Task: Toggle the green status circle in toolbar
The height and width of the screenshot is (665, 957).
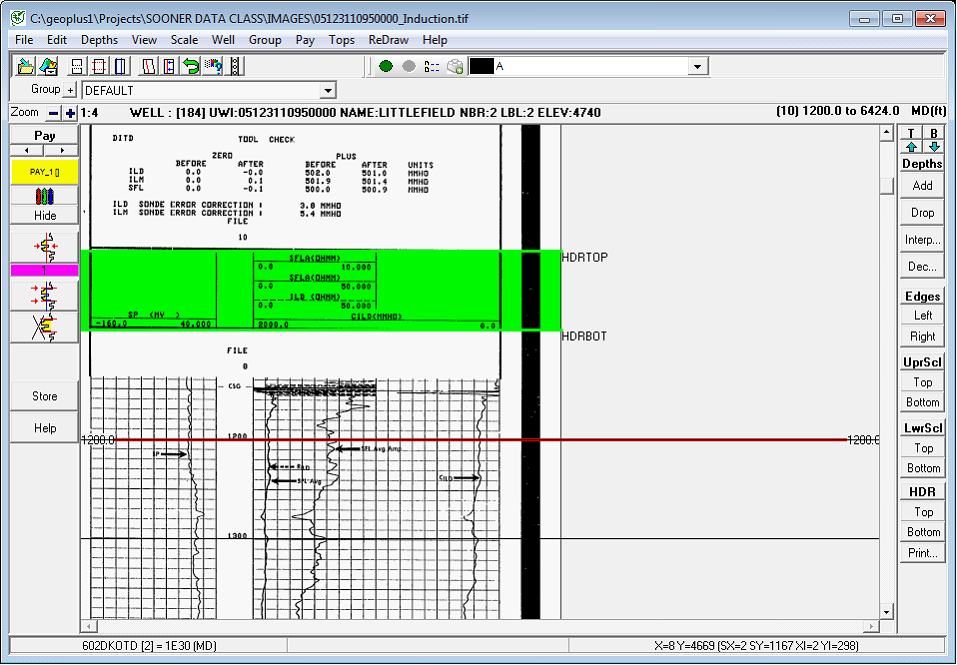Action: click(386, 65)
